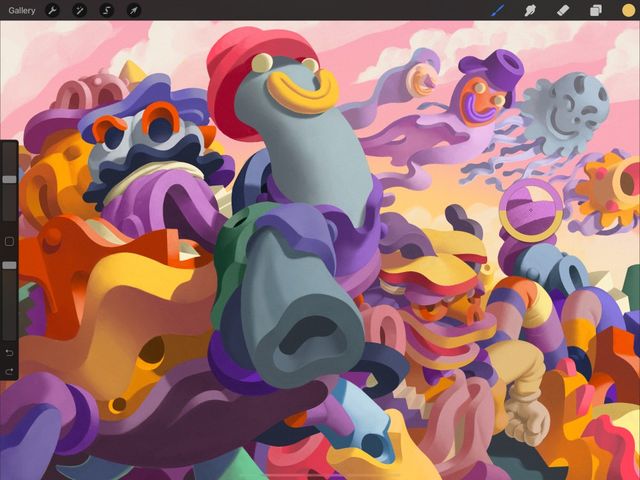Viewport: 640px width, 480px height.
Task: Open the Actions wrench menu
Action: 52,11
